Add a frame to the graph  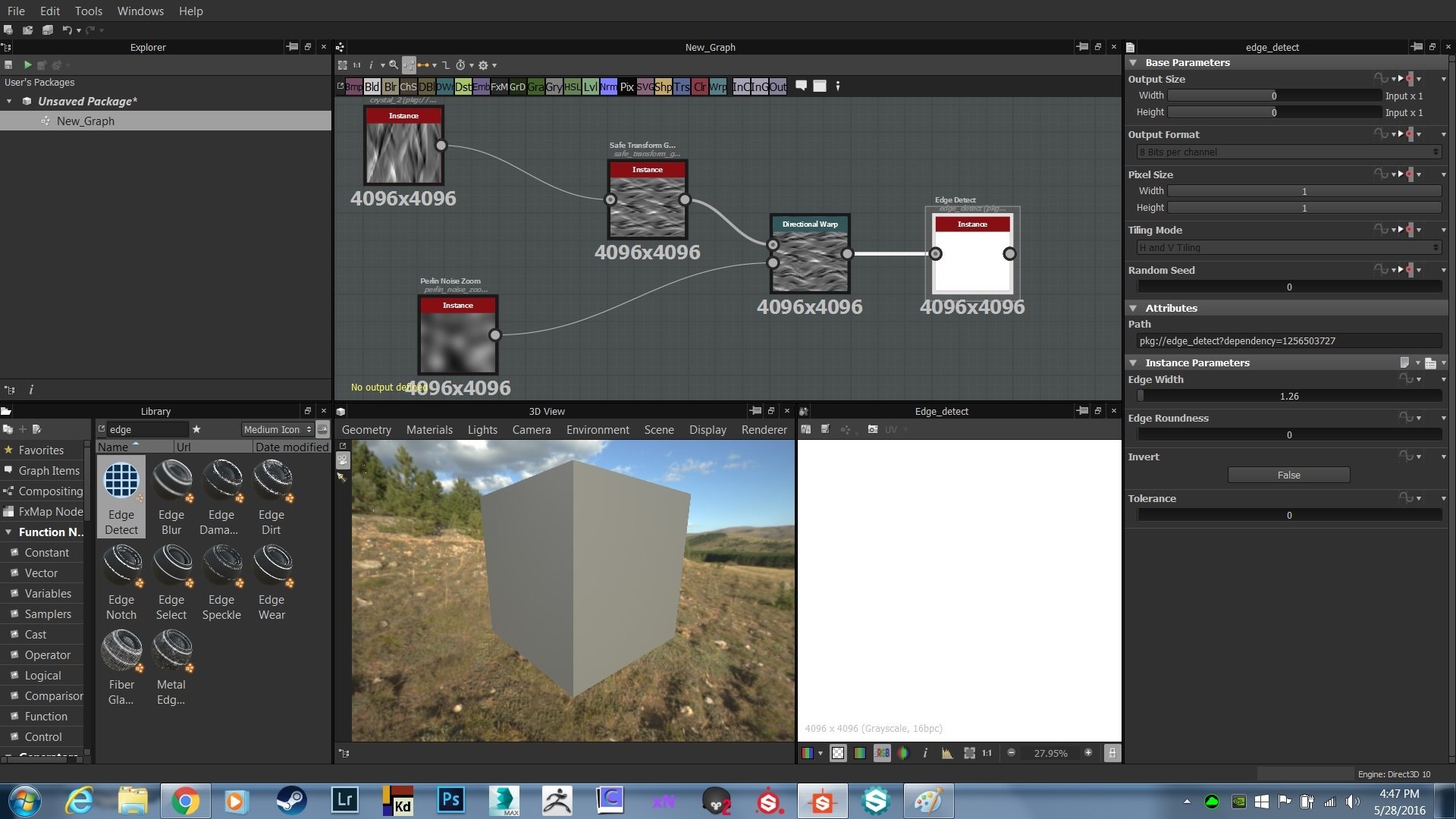coord(820,86)
